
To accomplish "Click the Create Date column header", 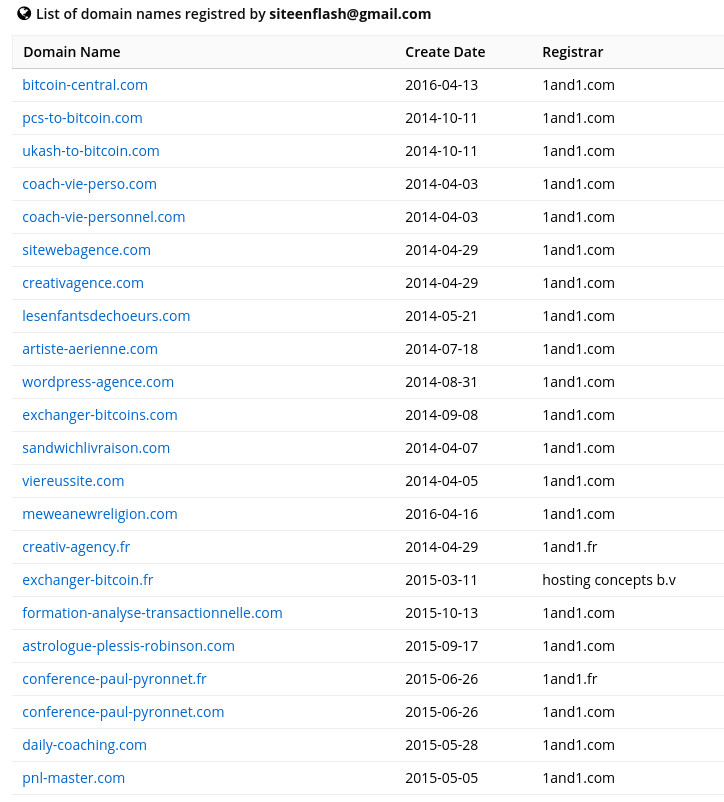I will pyautogui.click(x=445, y=52).
